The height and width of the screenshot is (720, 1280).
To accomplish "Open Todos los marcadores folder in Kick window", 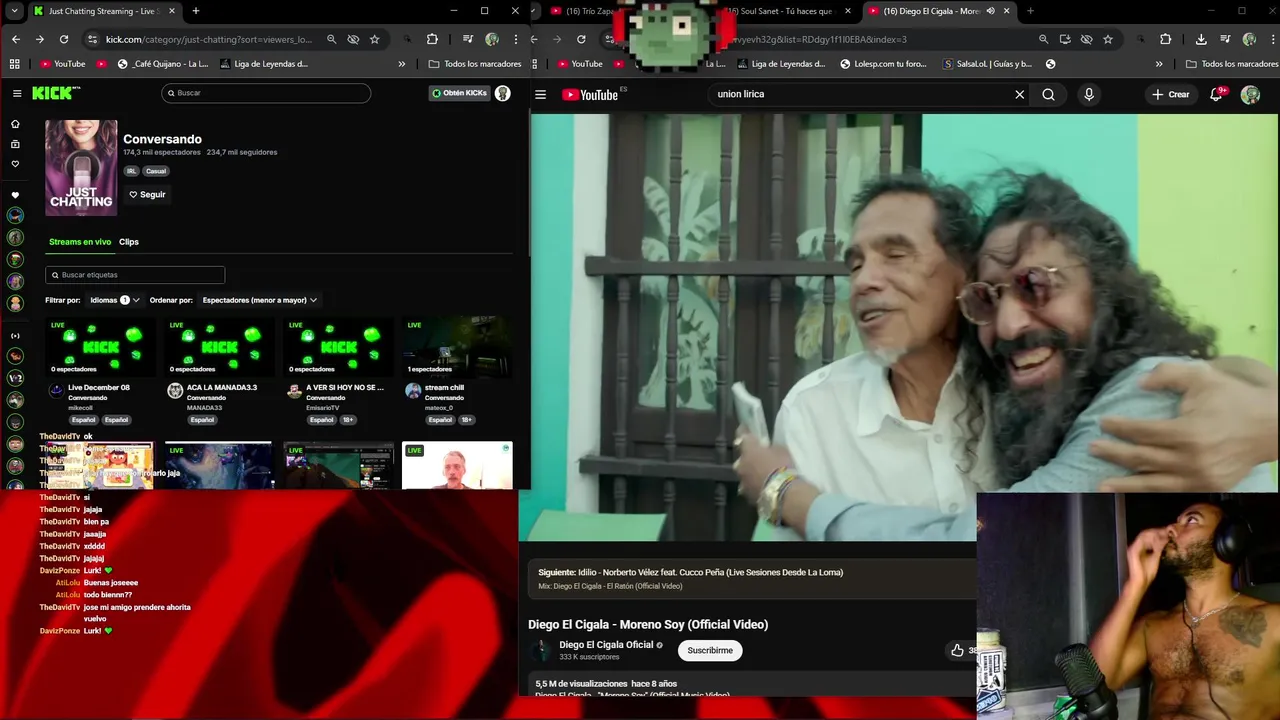I will (x=475, y=64).
